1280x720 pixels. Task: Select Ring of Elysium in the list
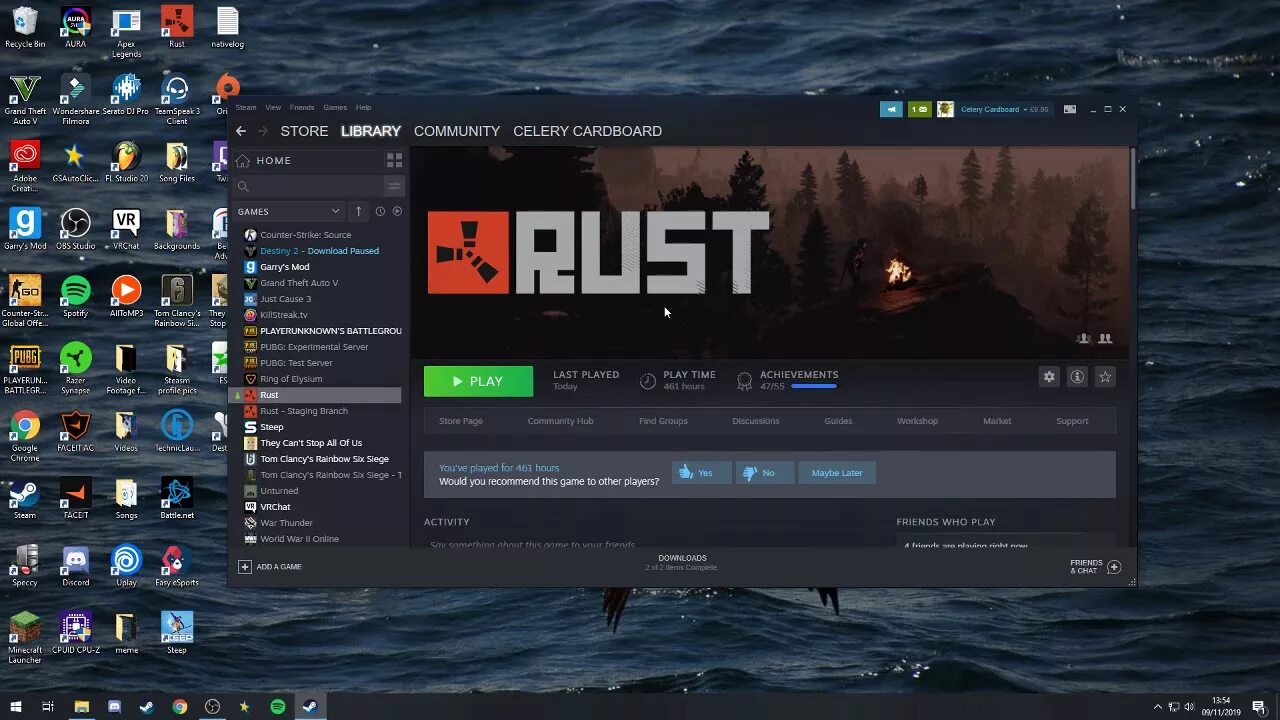coord(291,379)
